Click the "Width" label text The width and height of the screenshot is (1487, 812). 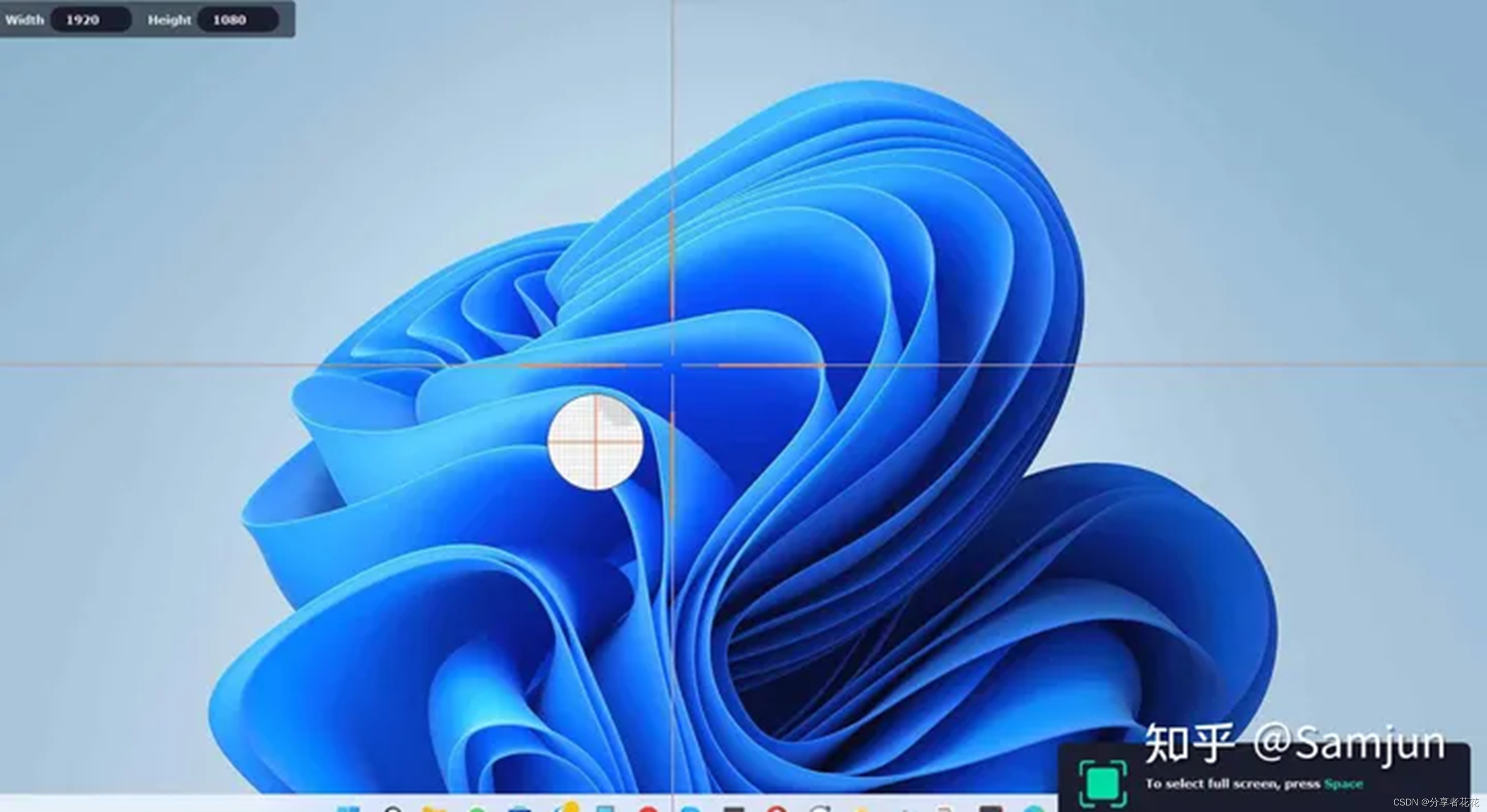click(24, 19)
